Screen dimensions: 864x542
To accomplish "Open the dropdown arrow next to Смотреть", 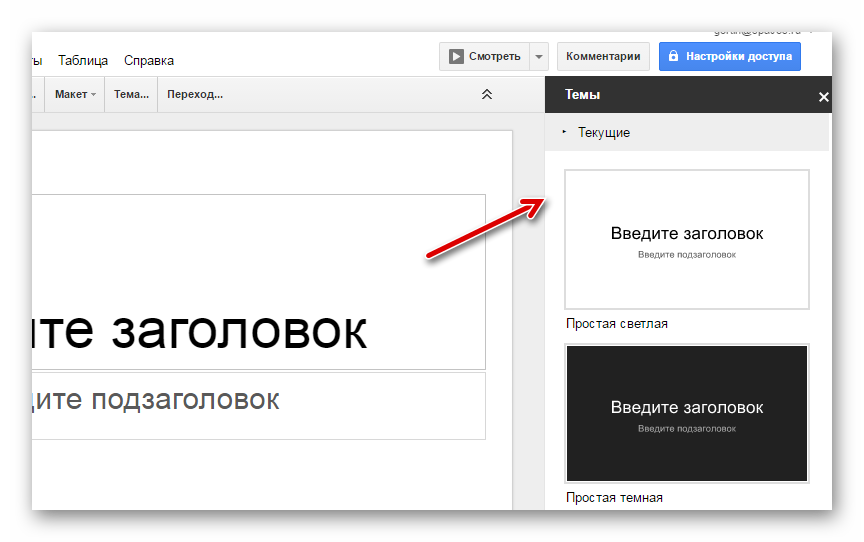I will [x=539, y=57].
